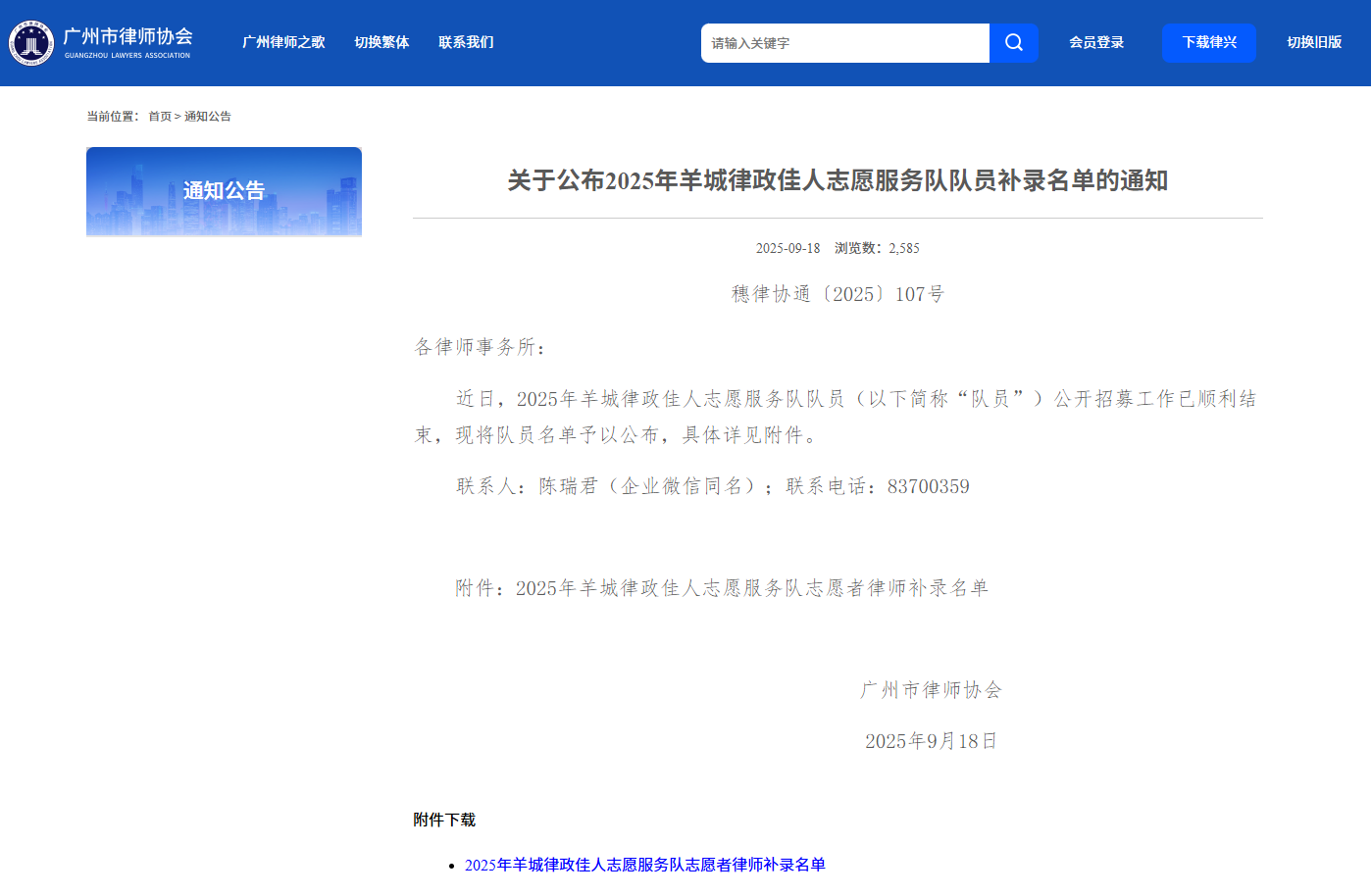Open the 联系我们 nav item
The height and width of the screenshot is (896, 1371).
pyautogui.click(x=466, y=42)
